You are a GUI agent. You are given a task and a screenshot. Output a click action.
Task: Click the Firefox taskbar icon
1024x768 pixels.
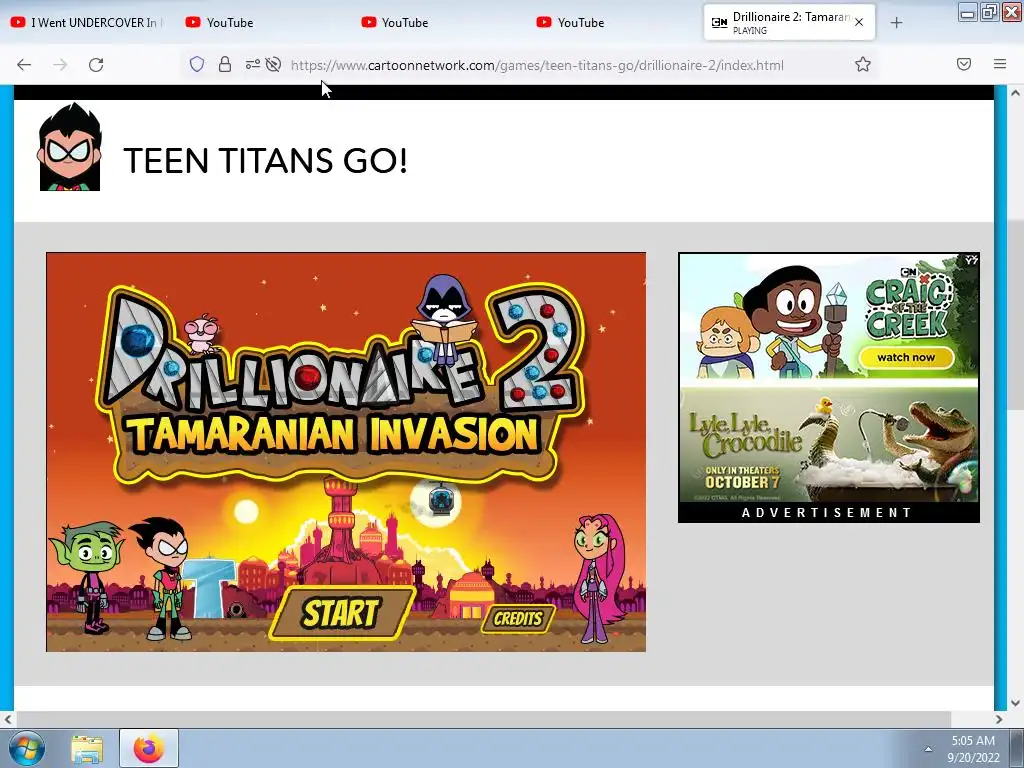pos(149,748)
